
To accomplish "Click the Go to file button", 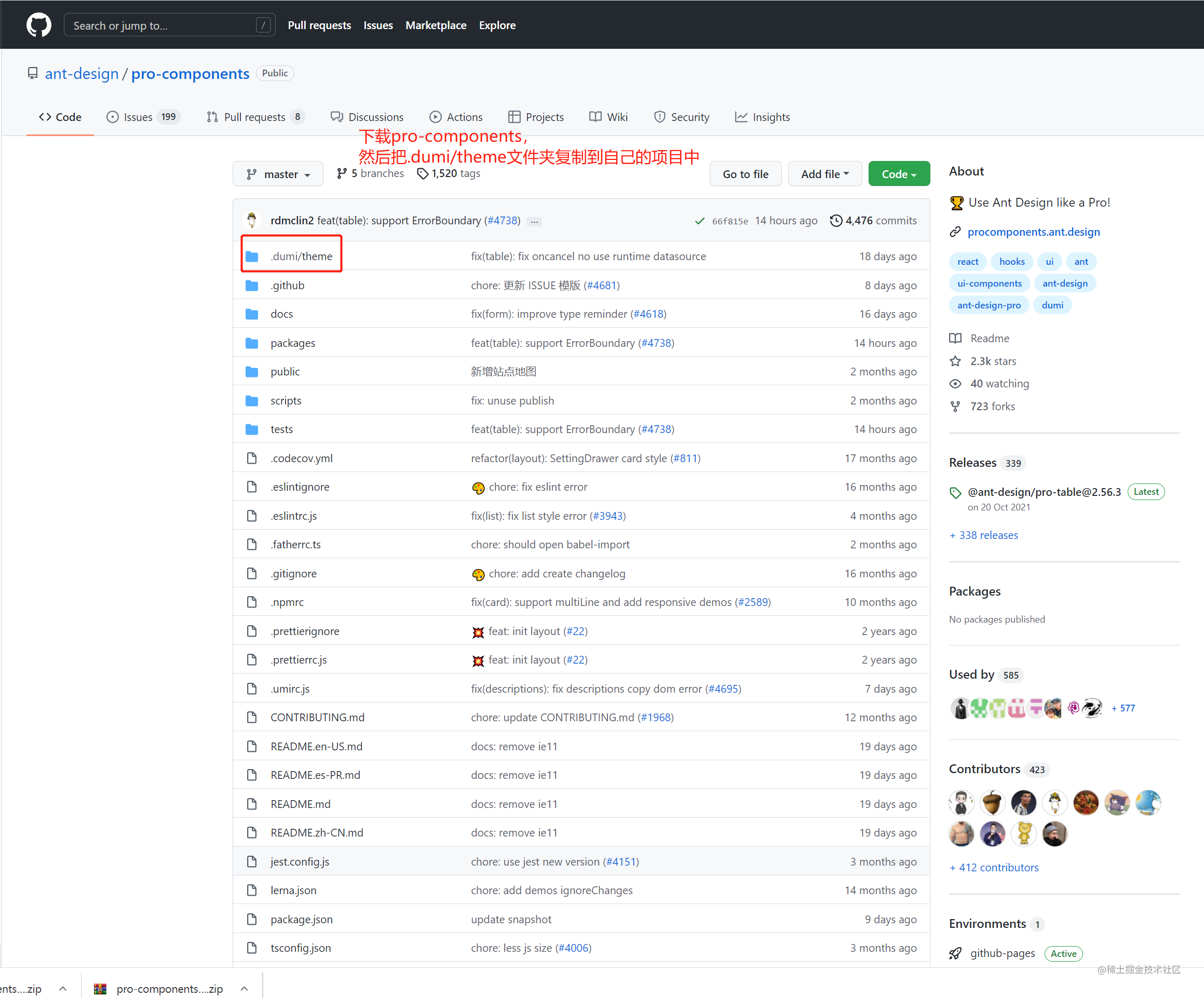I will coord(746,174).
